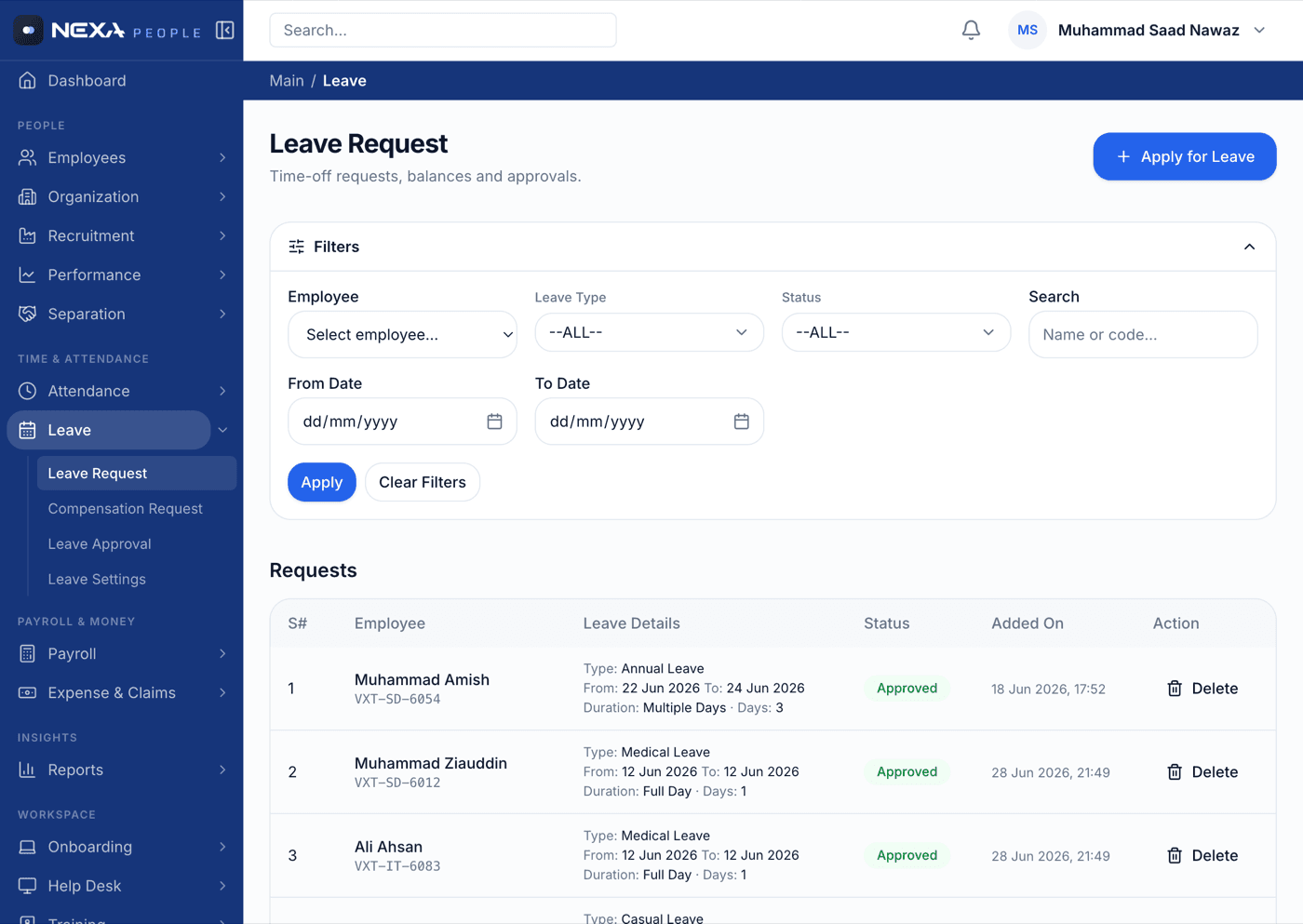Click the Clear Filters button
Viewport: 1303px width, 924px height.
point(423,483)
